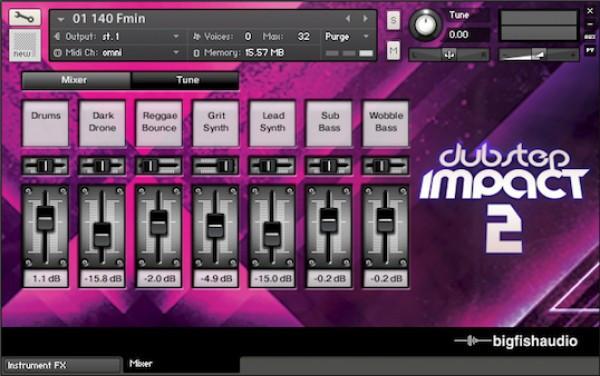Viewport: 600px width, 376px height.
Task: Switch to the Mixer tab
Action: coord(76,80)
